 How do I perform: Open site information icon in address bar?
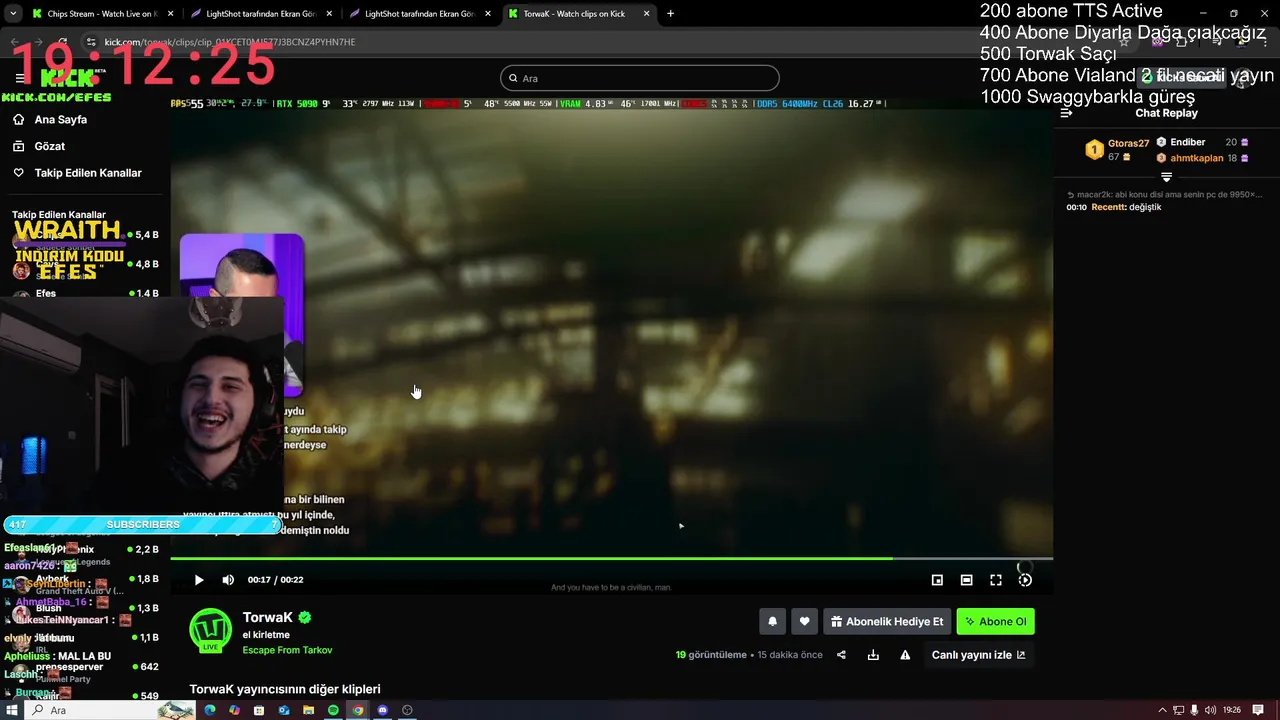pos(91,42)
